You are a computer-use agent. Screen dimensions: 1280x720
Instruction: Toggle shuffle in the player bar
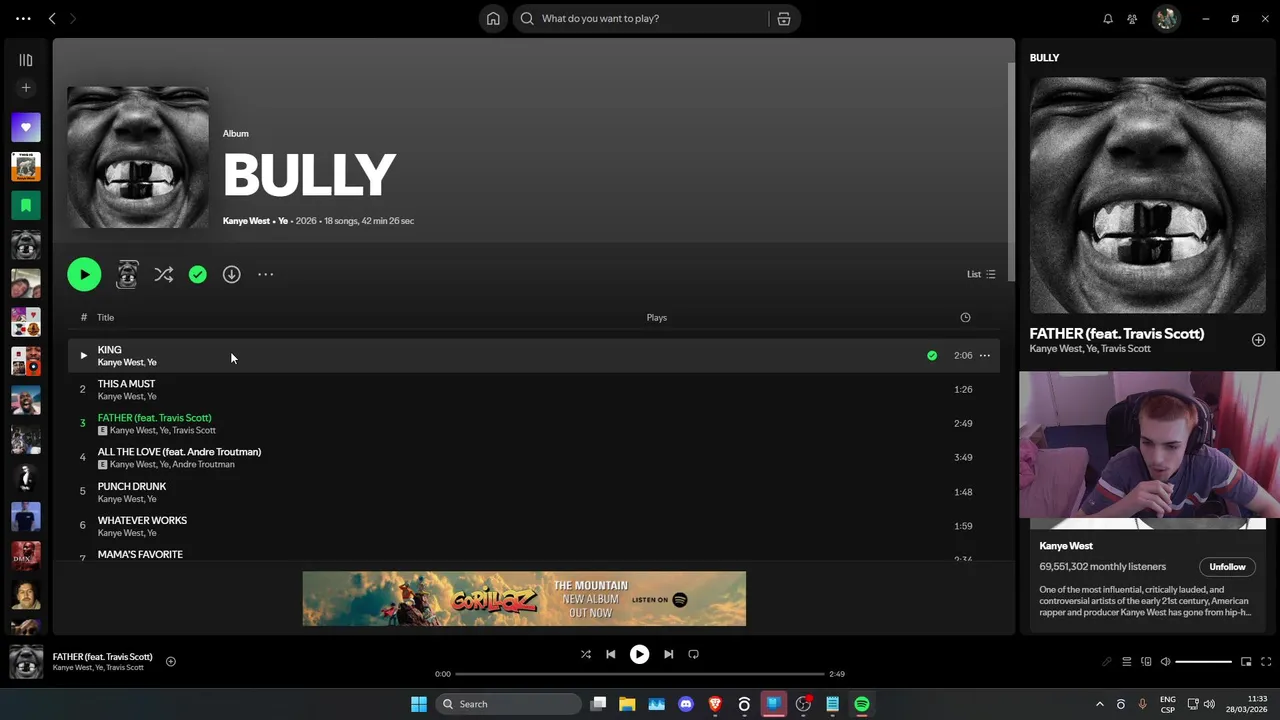(586, 654)
